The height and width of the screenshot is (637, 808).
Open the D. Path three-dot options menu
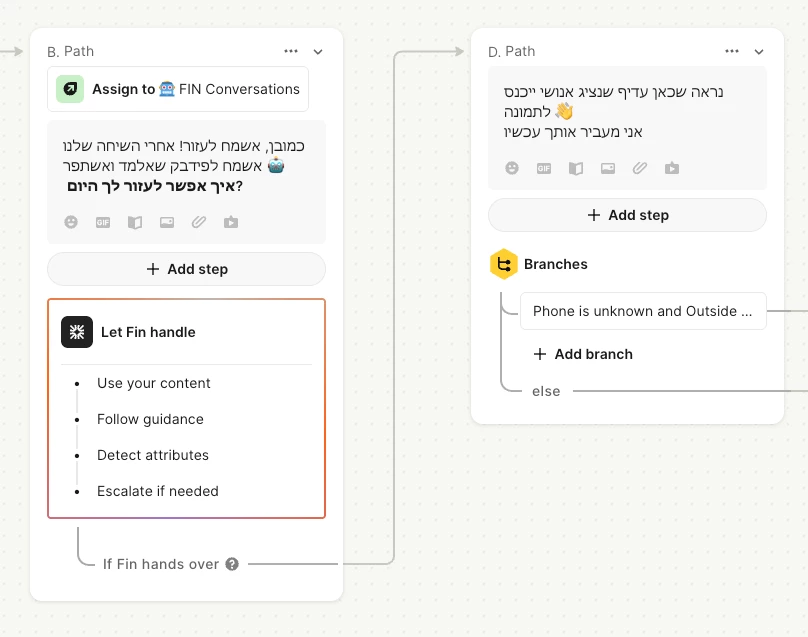(x=732, y=51)
